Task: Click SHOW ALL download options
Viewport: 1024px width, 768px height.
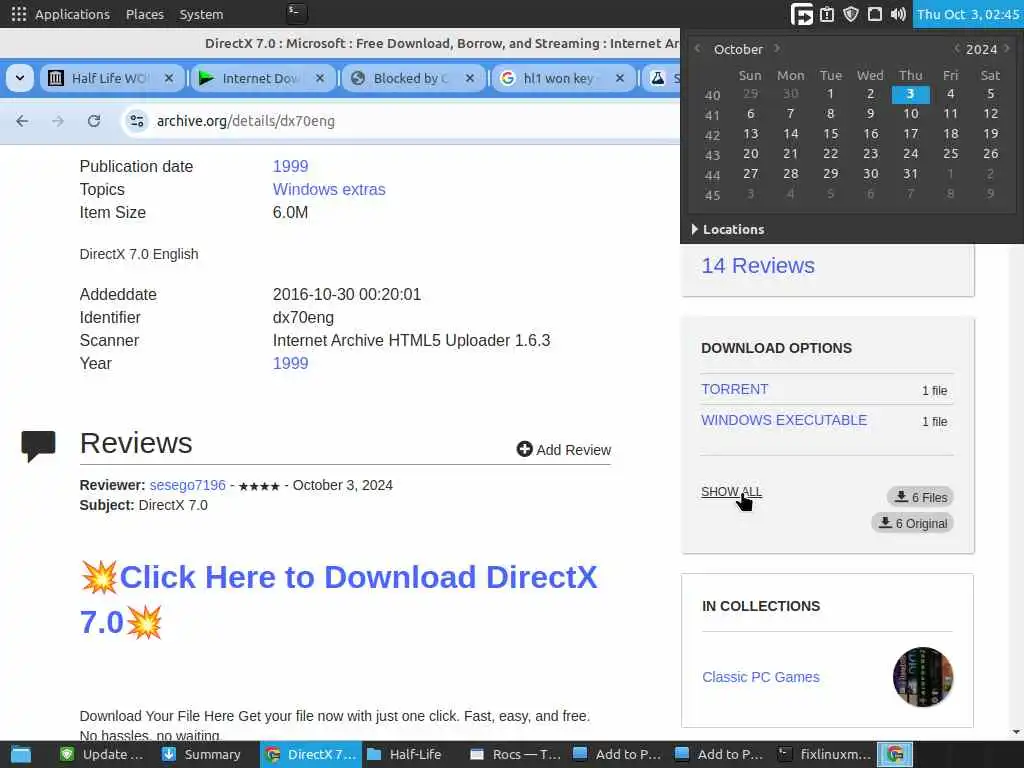Action: point(731,492)
